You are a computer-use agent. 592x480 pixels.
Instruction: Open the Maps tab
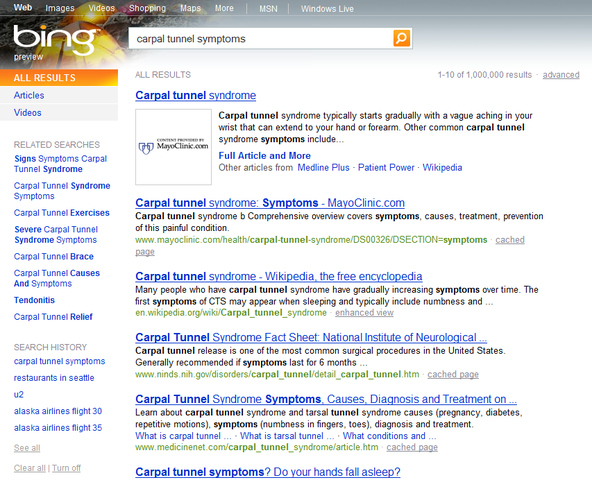[x=190, y=8]
